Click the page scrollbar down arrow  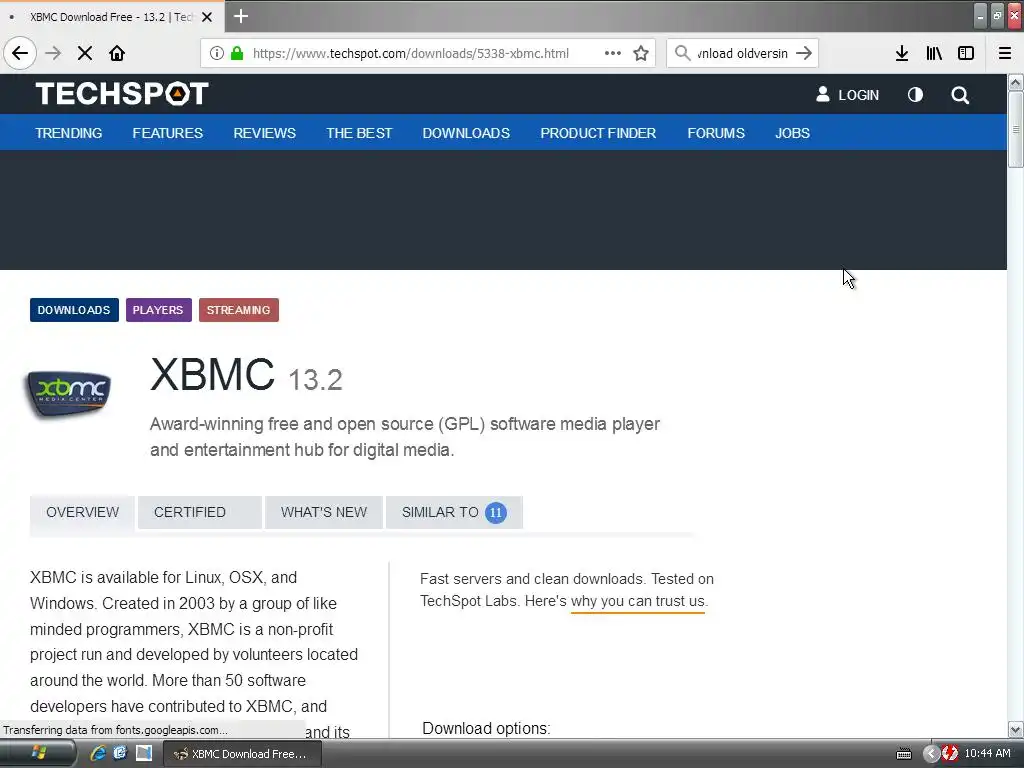(1015, 729)
